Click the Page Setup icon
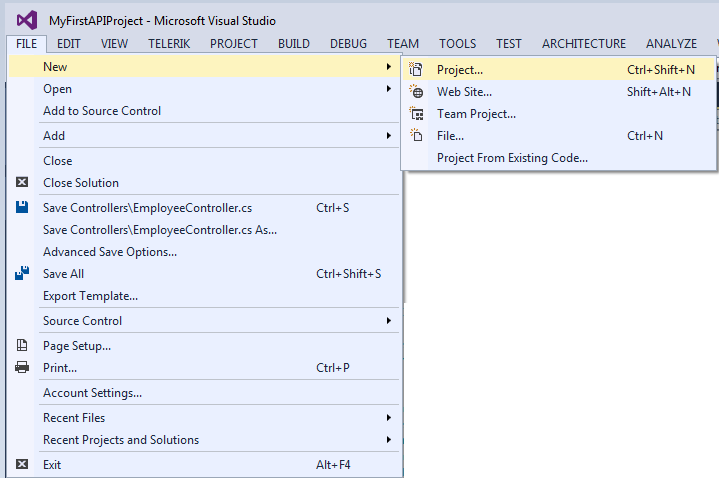Screen dimensions: 719x478 [x=22, y=345]
